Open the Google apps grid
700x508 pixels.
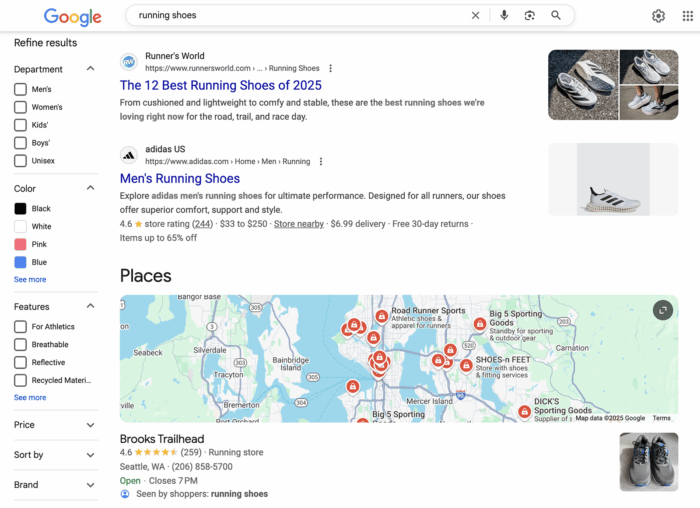687,16
